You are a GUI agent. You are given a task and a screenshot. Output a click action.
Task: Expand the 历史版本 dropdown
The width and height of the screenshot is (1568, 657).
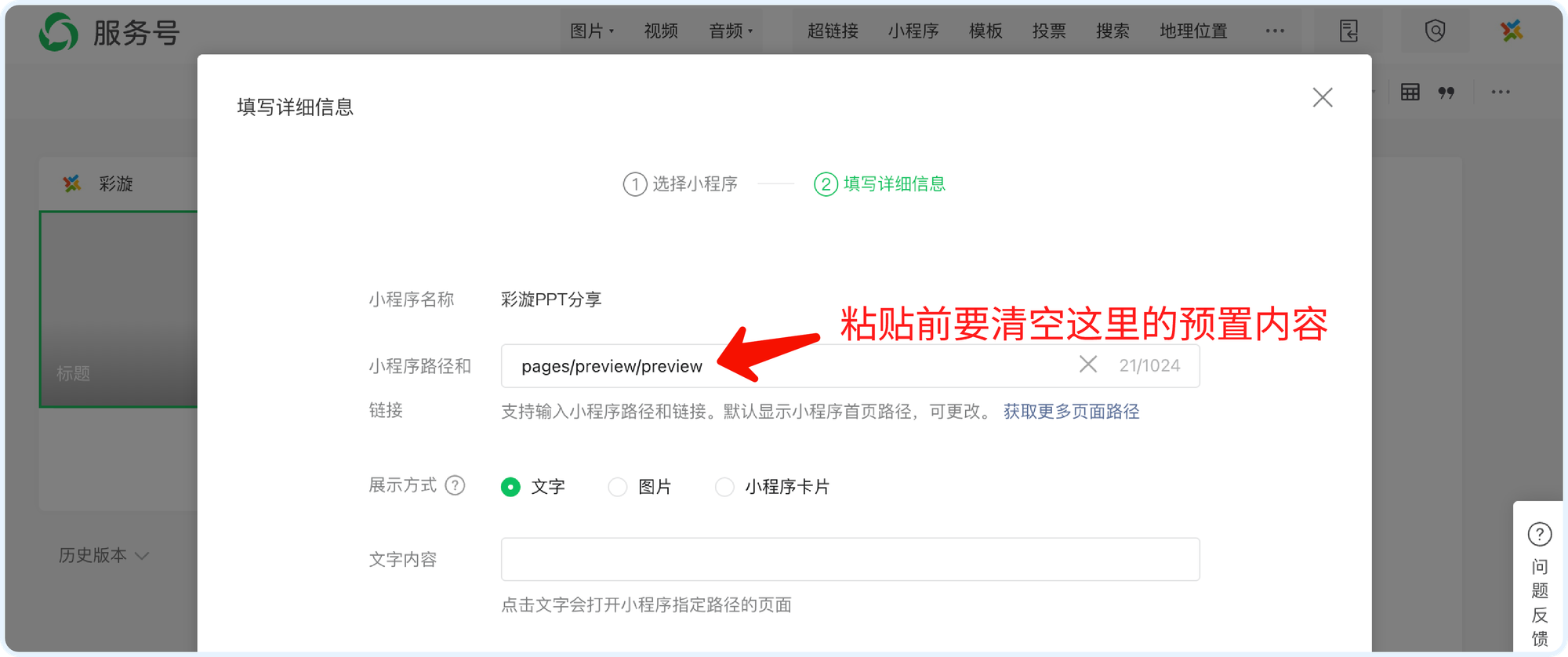point(103,556)
